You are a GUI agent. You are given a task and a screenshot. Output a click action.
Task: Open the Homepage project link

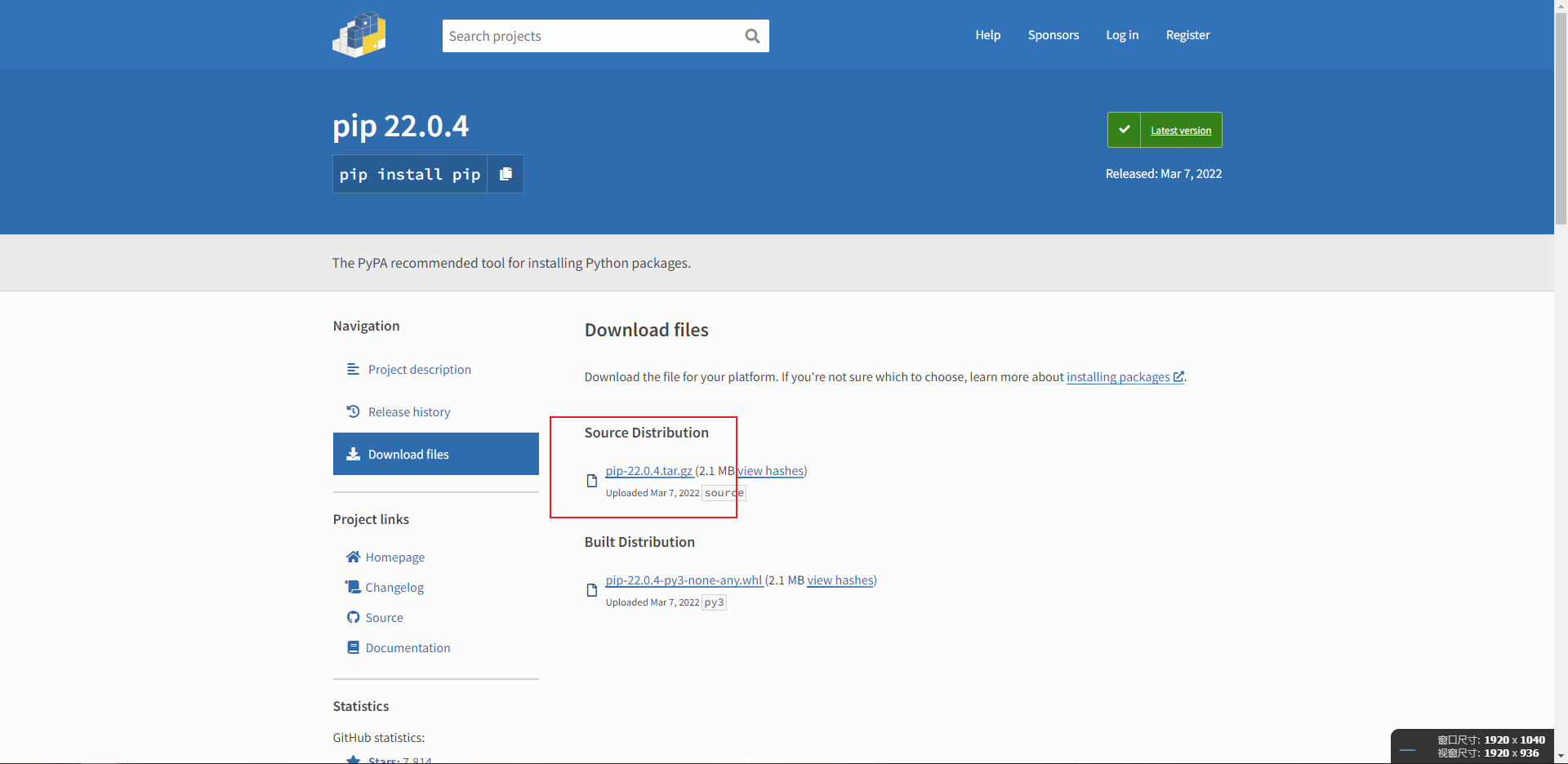[x=395, y=557]
